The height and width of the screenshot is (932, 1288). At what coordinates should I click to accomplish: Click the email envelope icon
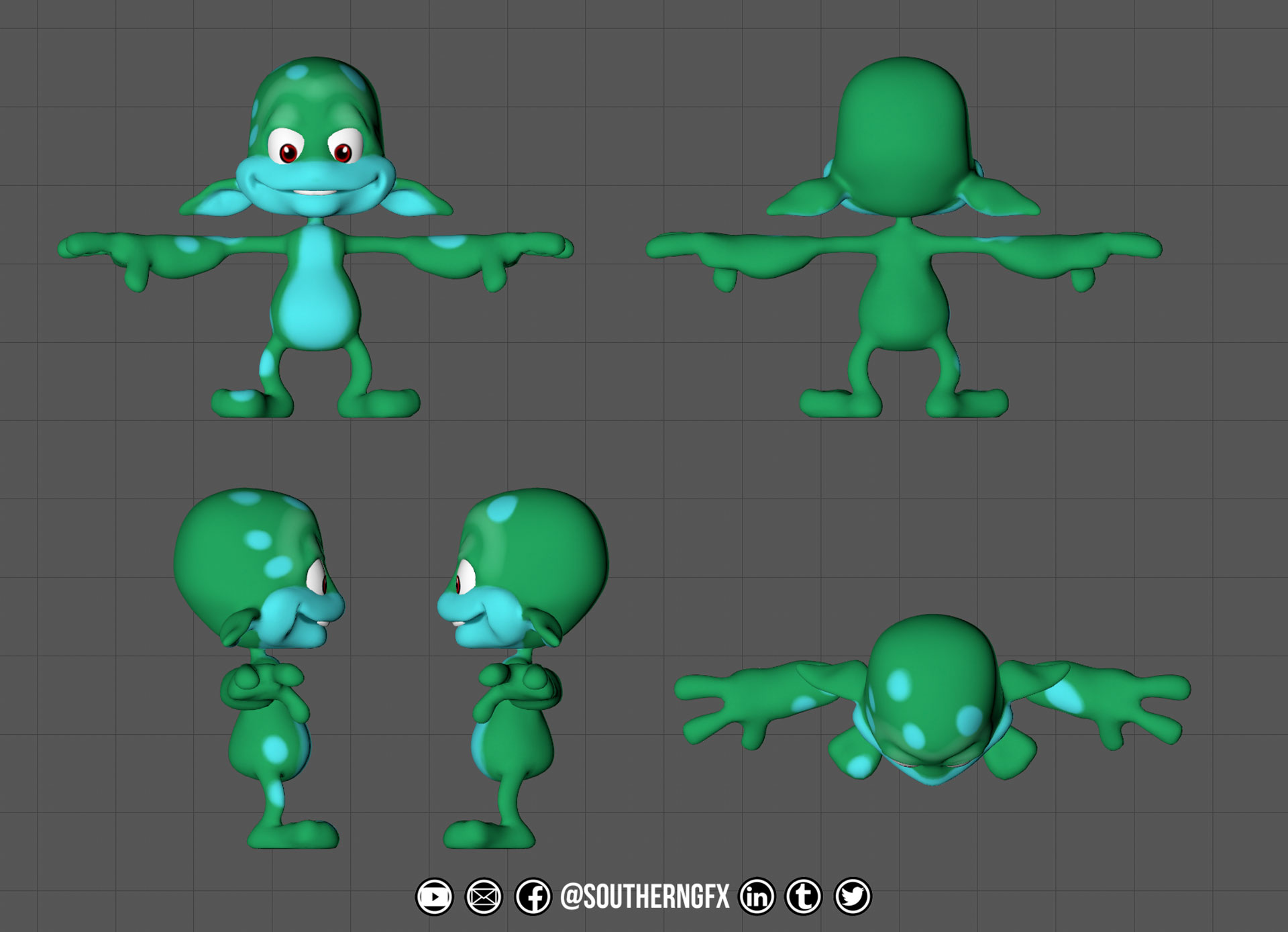(484, 894)
